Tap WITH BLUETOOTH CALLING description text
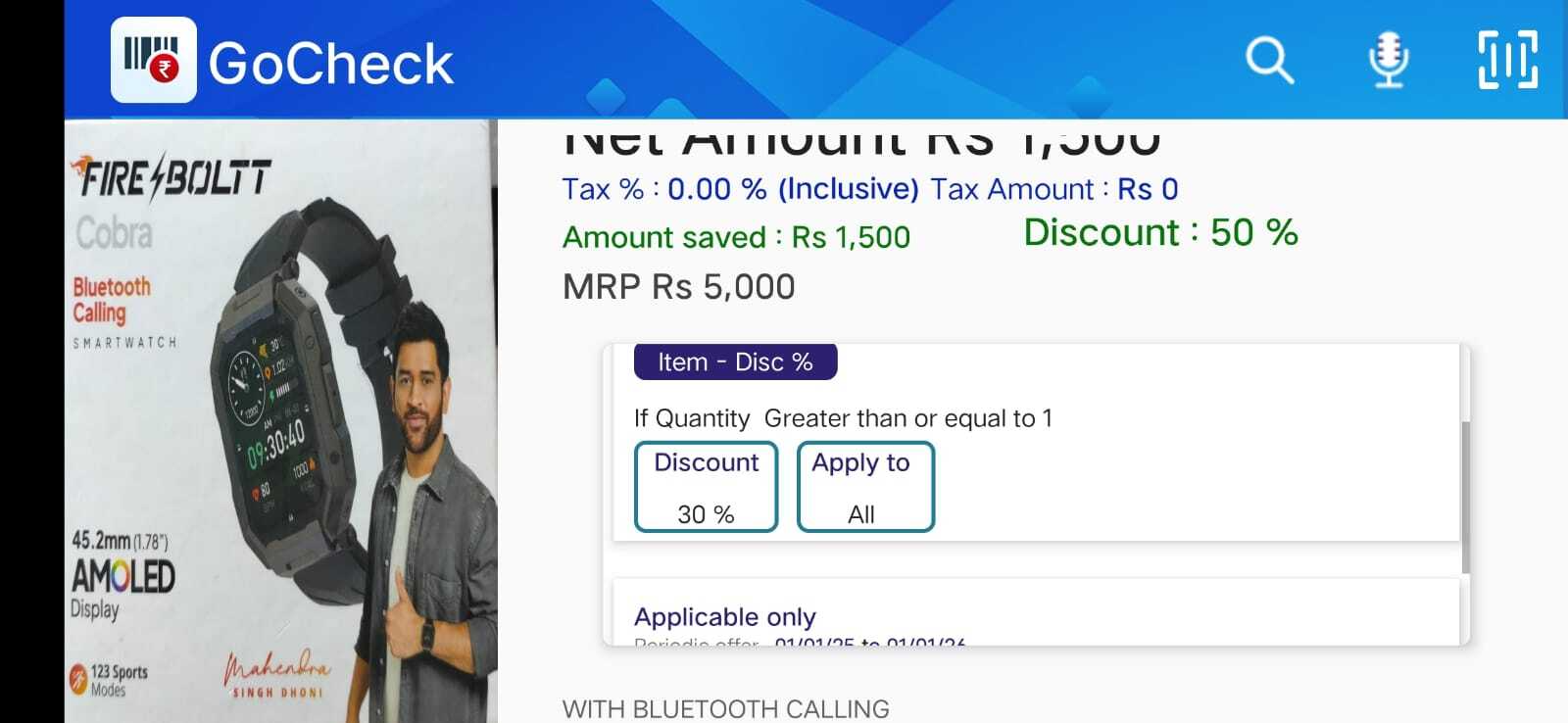This screenshot has width=1568, height=723. click(x=726, y=708)
